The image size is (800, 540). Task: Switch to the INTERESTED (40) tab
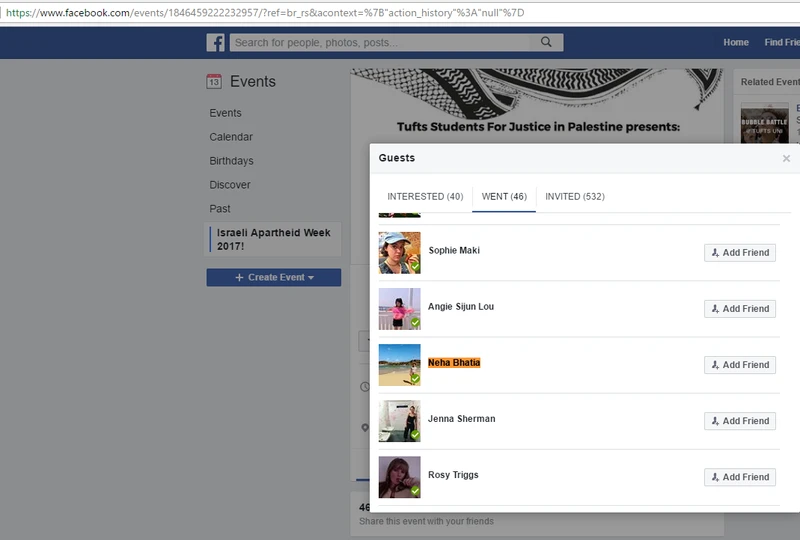coord(425,197)
